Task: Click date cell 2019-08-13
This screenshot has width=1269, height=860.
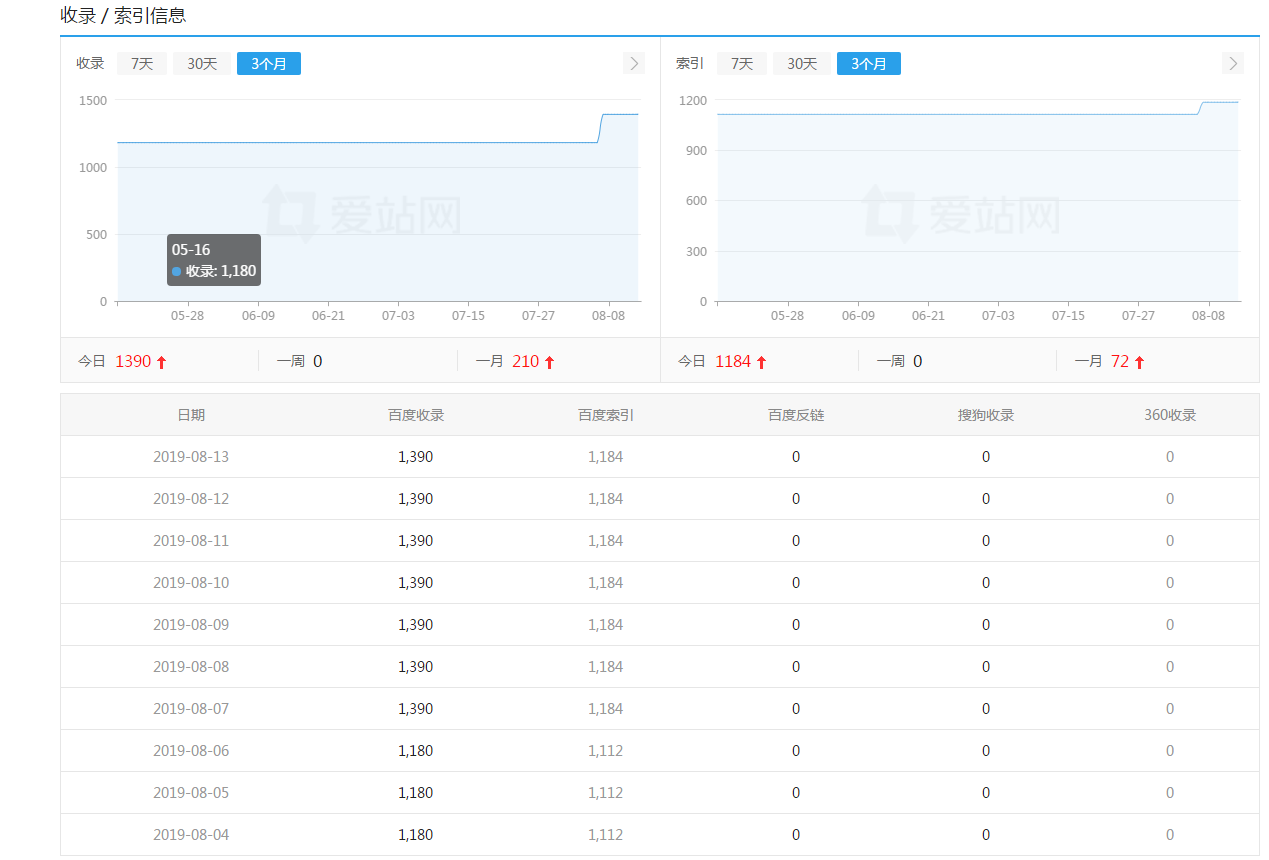Action: pyautogui.click(x=191, y=457)
